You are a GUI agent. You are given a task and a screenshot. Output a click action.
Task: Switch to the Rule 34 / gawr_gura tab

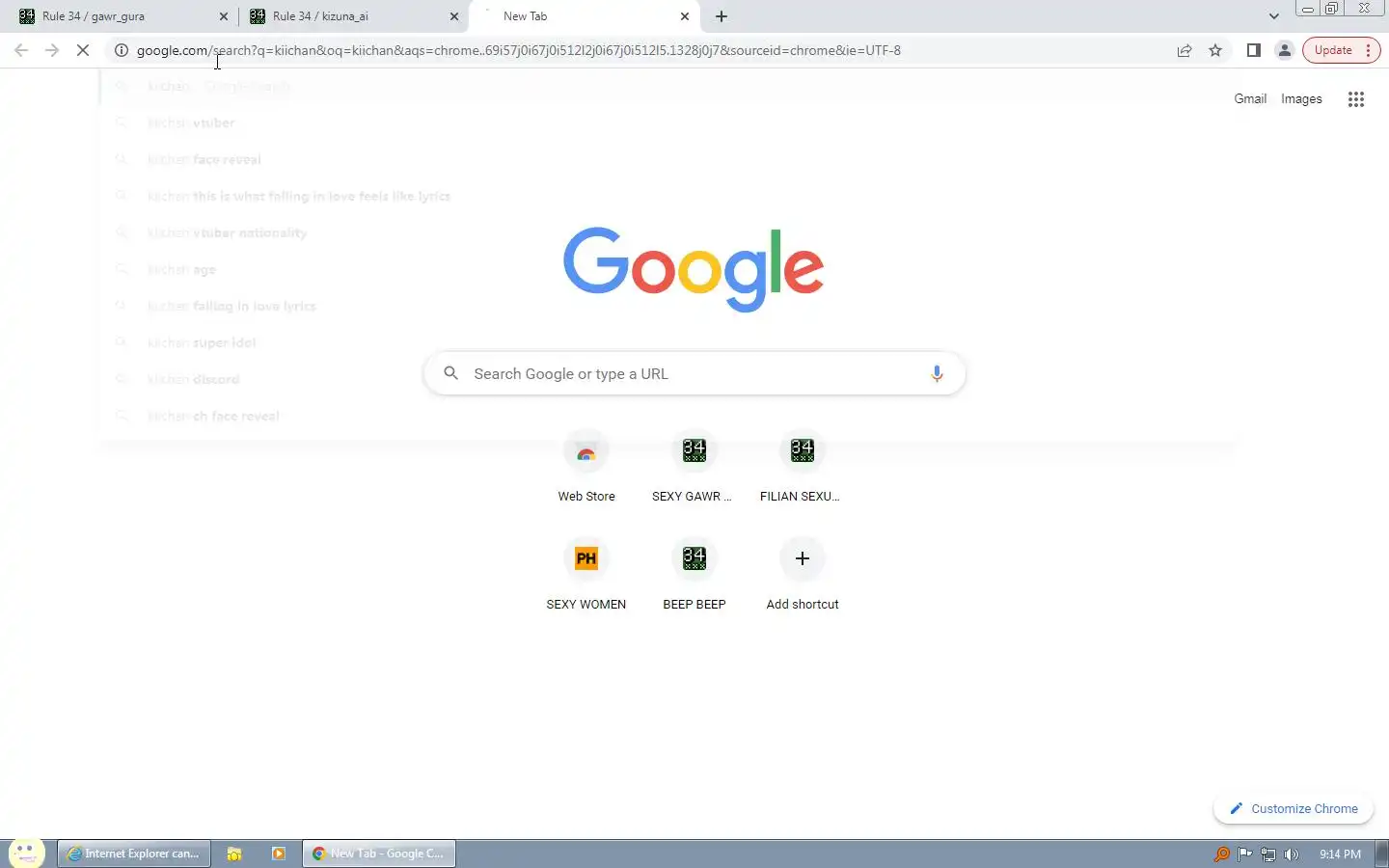(x=121, y=16)
